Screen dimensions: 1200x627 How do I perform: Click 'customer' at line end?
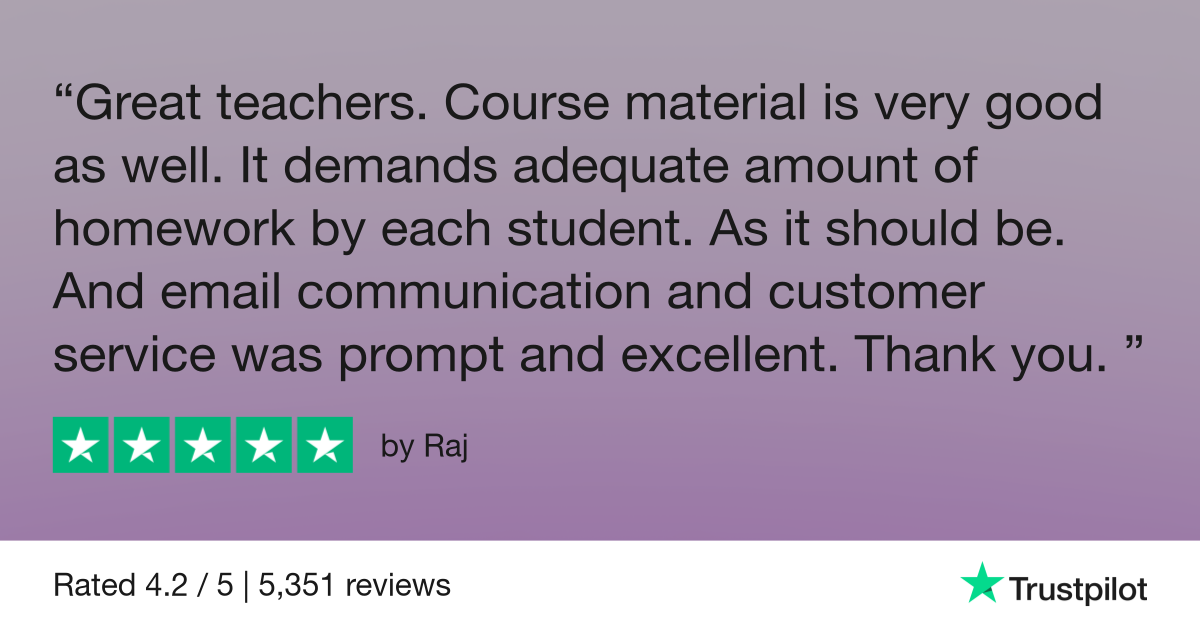[x=880, y=292]
